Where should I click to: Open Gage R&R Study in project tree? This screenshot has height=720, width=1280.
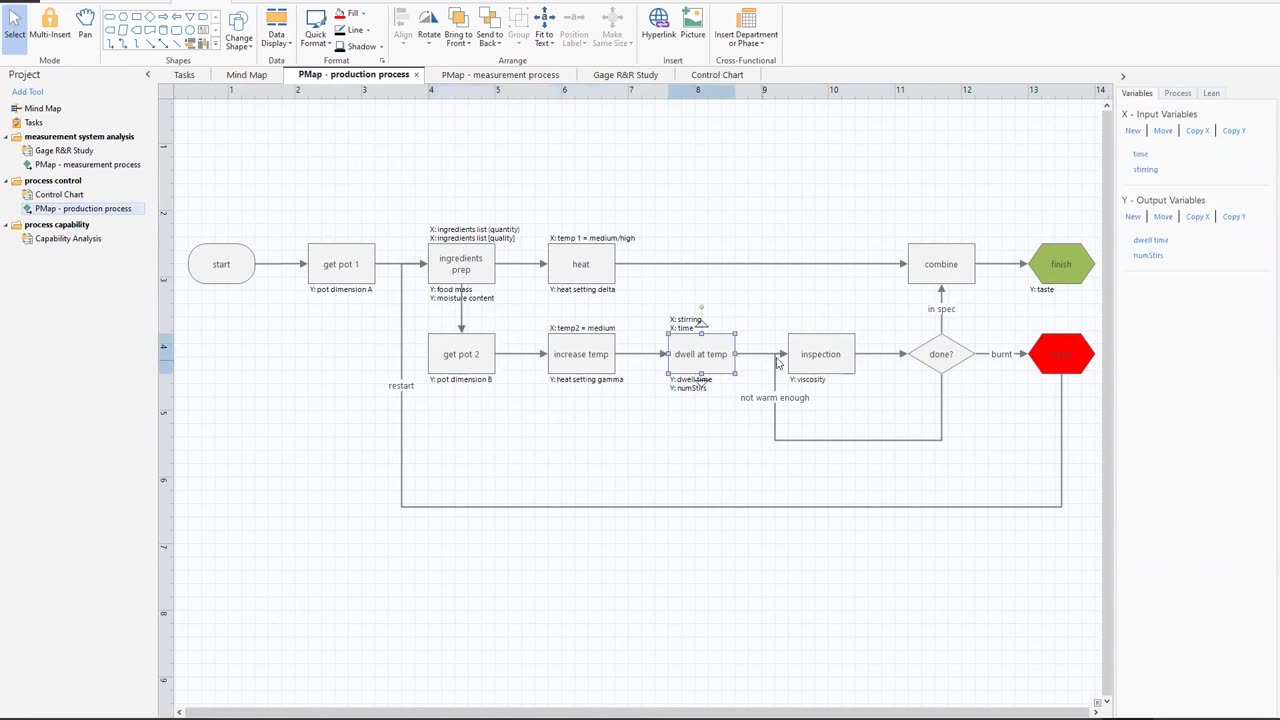click(64, 150)
